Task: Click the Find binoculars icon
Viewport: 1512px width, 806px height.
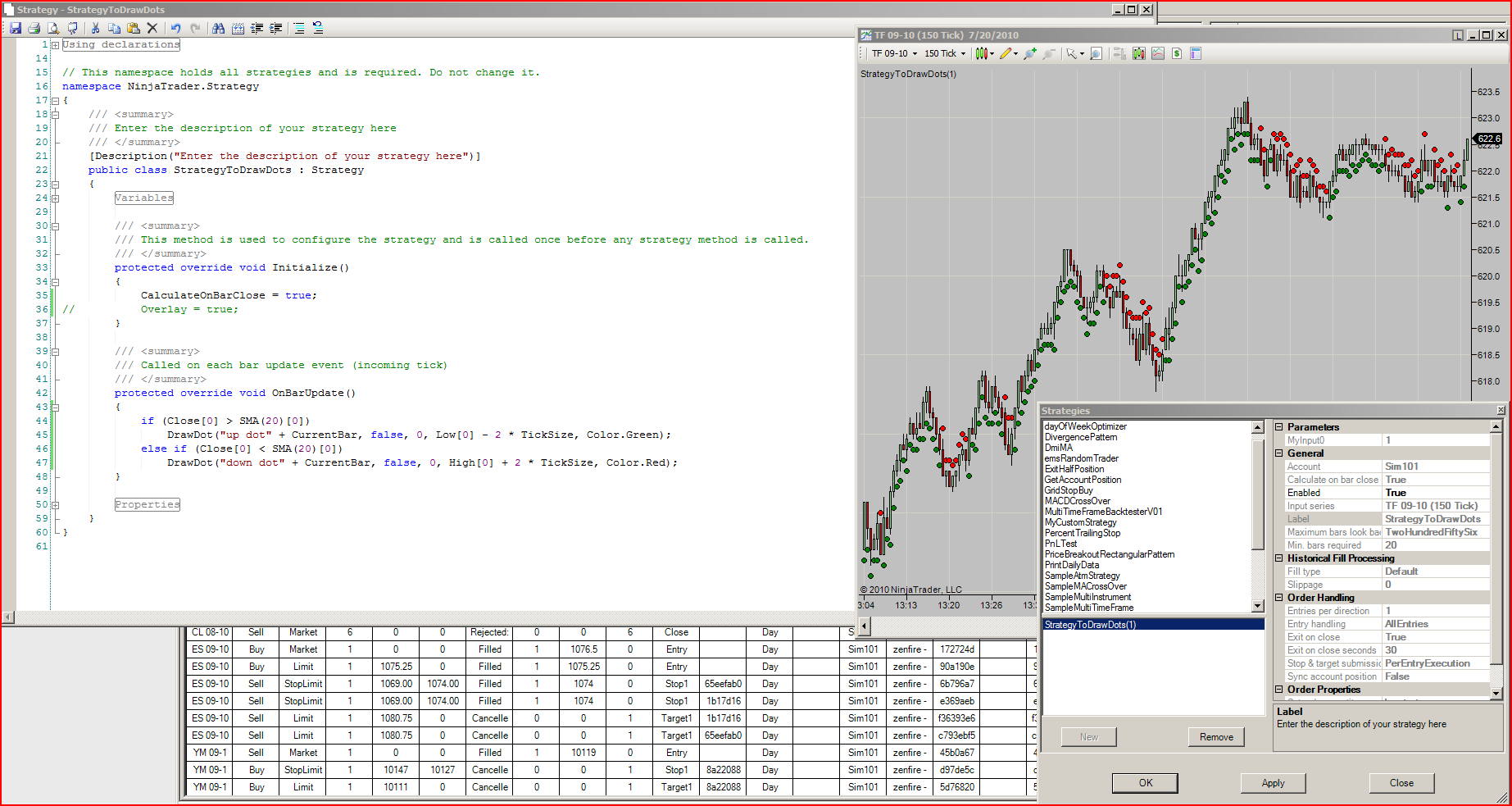Action: [x=218, y=28]
